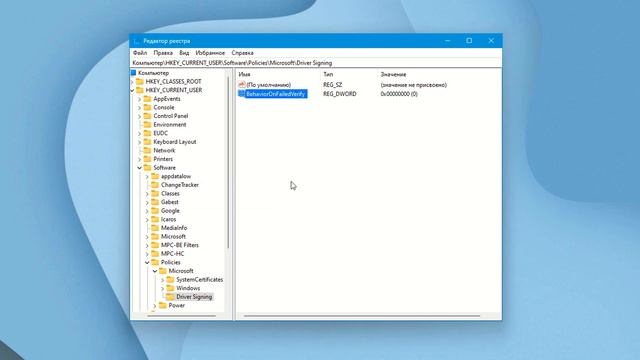Expand the SystemCertificates branch arrow
640x360 pixels.
pyautogui.click(x=163, y=280)
